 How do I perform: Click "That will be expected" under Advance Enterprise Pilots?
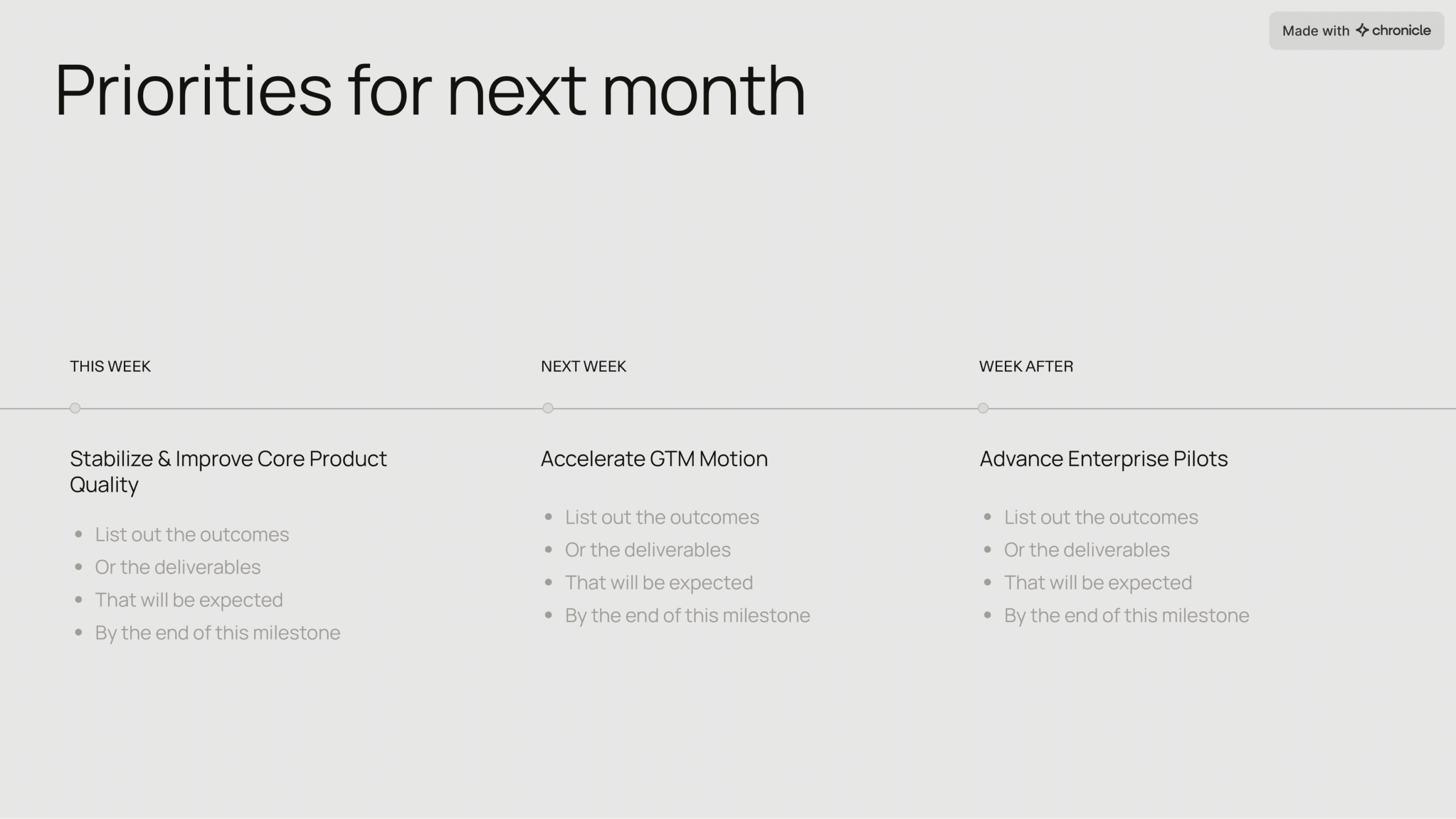1098,582
